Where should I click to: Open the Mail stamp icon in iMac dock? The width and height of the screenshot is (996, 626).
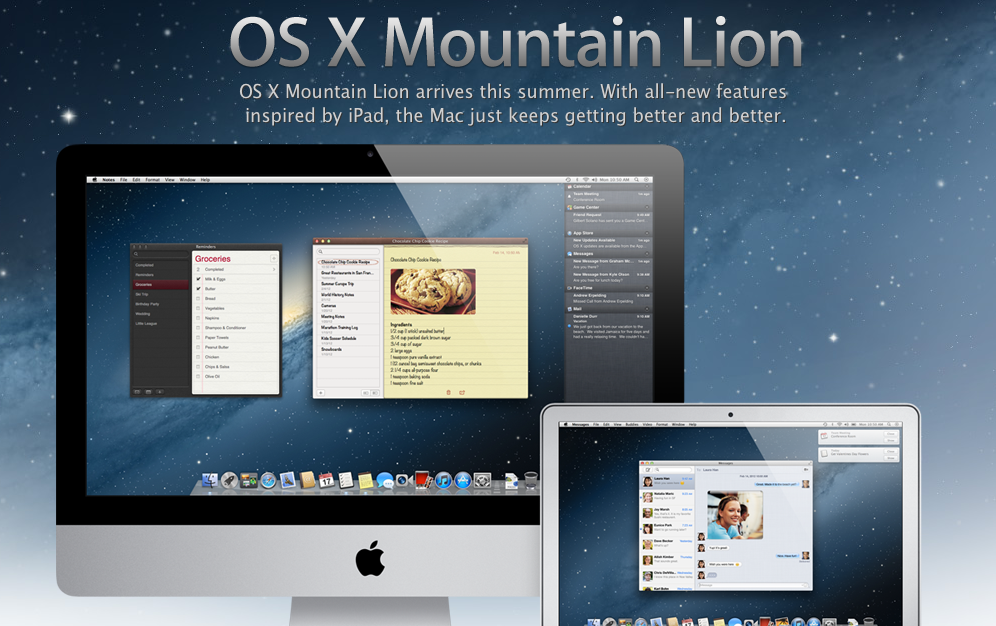[x=287, y=481]
